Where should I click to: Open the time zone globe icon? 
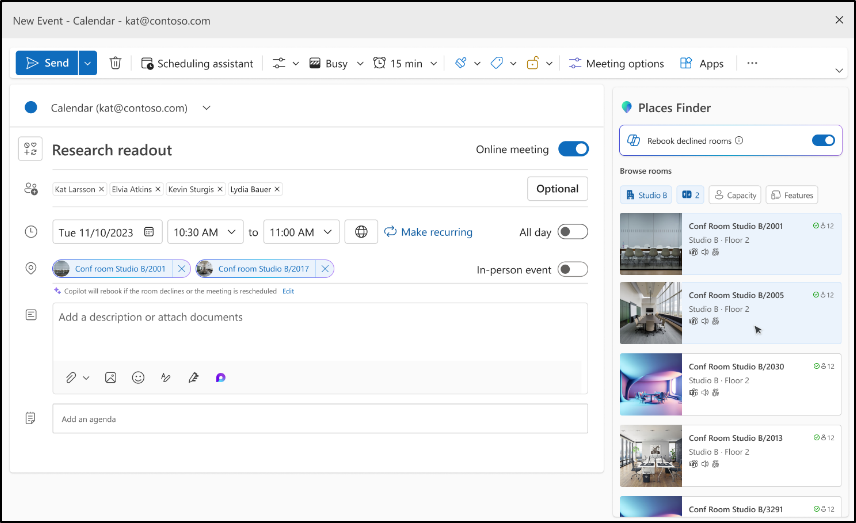361,232
